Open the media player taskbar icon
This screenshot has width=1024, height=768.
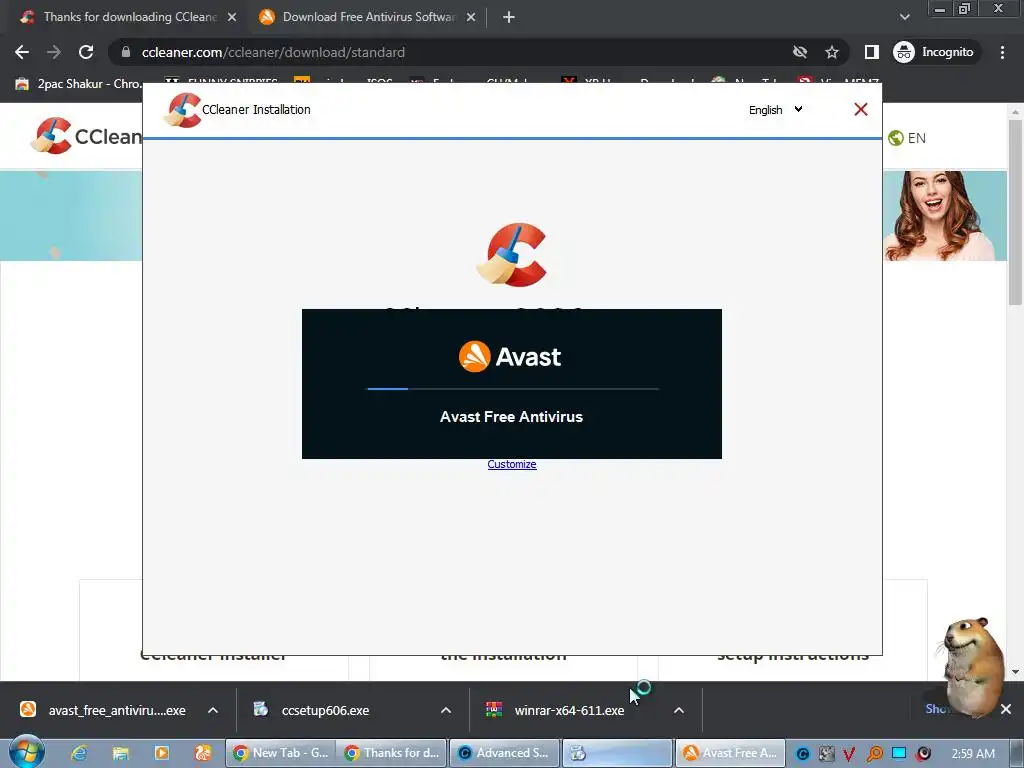161,753
